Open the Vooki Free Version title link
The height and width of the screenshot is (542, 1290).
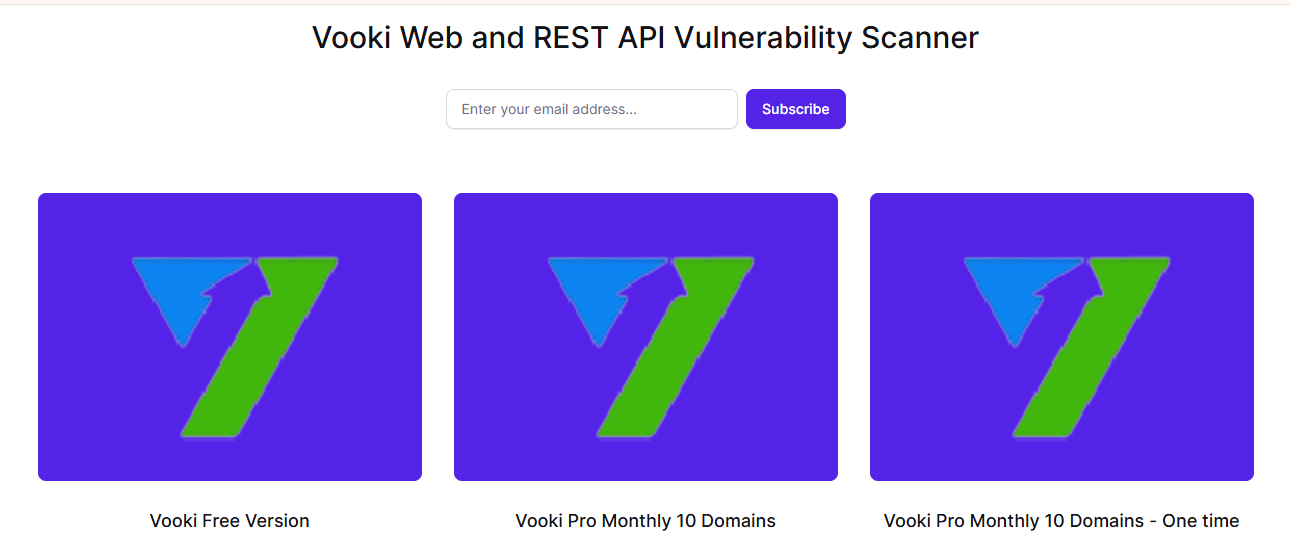230,521
